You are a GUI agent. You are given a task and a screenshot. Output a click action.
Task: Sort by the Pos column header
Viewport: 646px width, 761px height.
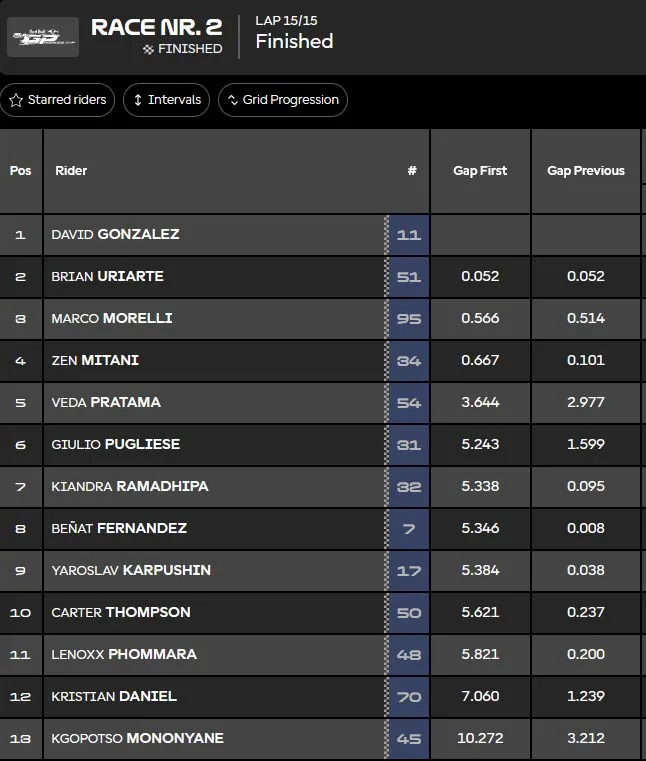(x=20, y=171)
